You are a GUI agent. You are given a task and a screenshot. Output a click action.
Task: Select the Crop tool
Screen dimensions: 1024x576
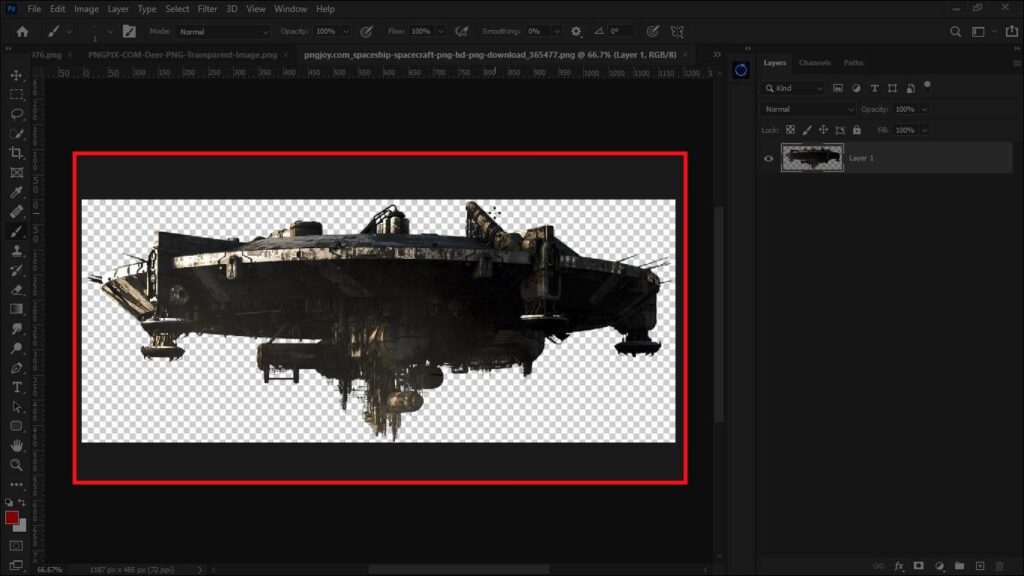[16, 153]
